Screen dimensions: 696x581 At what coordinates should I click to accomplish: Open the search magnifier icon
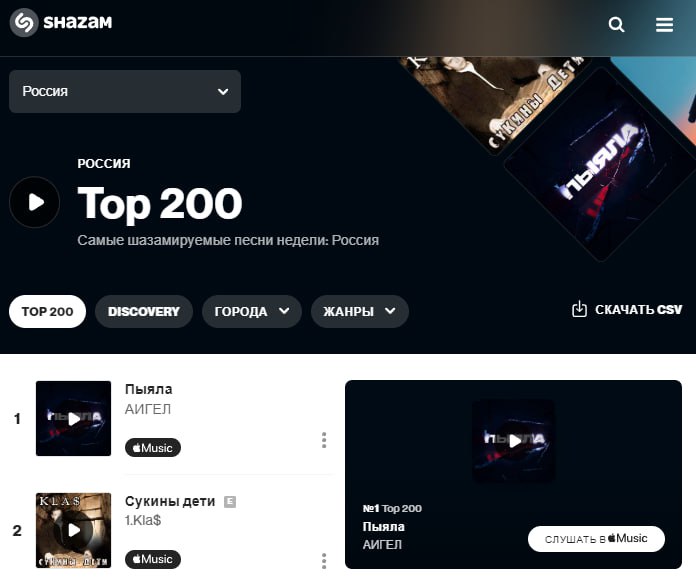(616, 24)
